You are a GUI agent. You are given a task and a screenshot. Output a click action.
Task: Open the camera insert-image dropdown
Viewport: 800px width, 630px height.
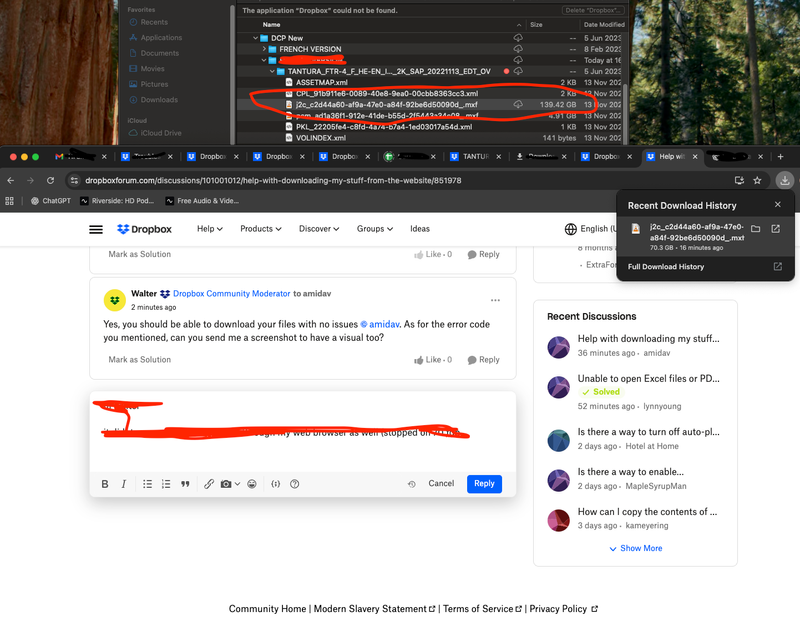[230, 484]
